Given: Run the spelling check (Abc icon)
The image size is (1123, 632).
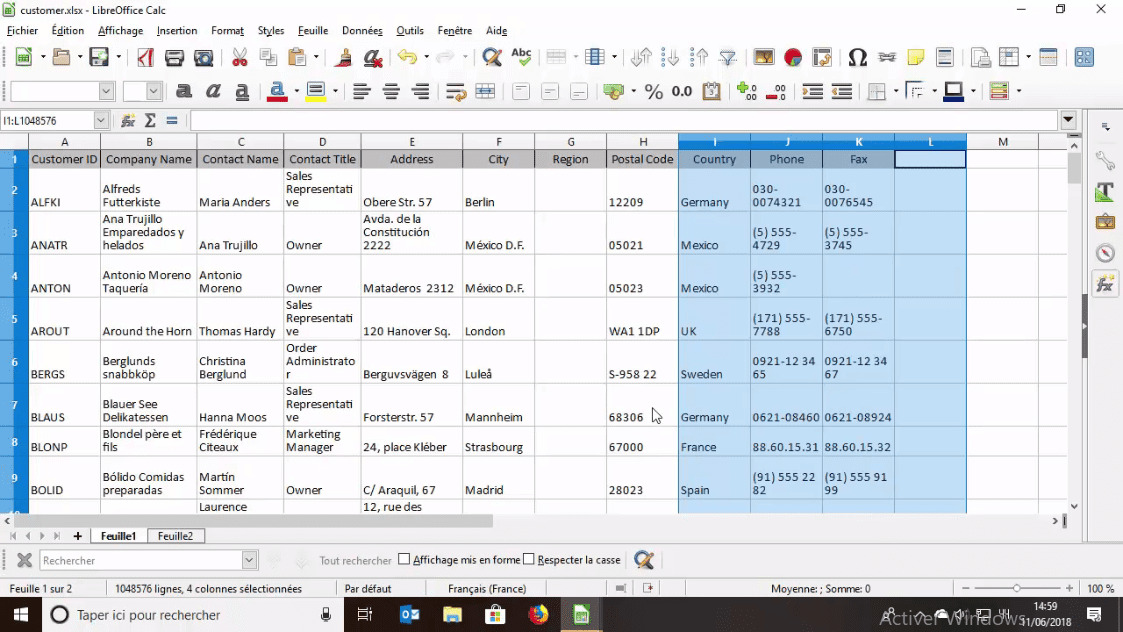Looking at the screenshot, I should coord(521,57).
